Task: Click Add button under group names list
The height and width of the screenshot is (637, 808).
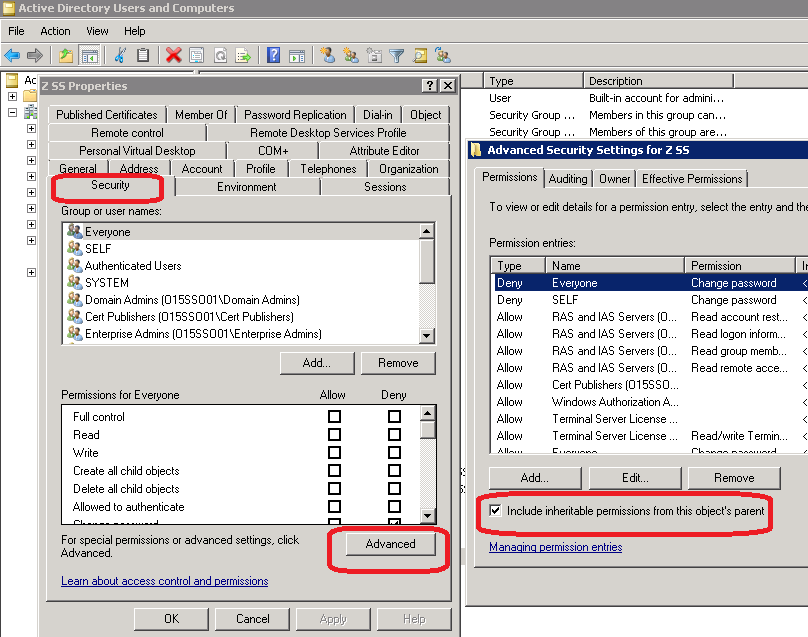Action: tap(317, 363)
